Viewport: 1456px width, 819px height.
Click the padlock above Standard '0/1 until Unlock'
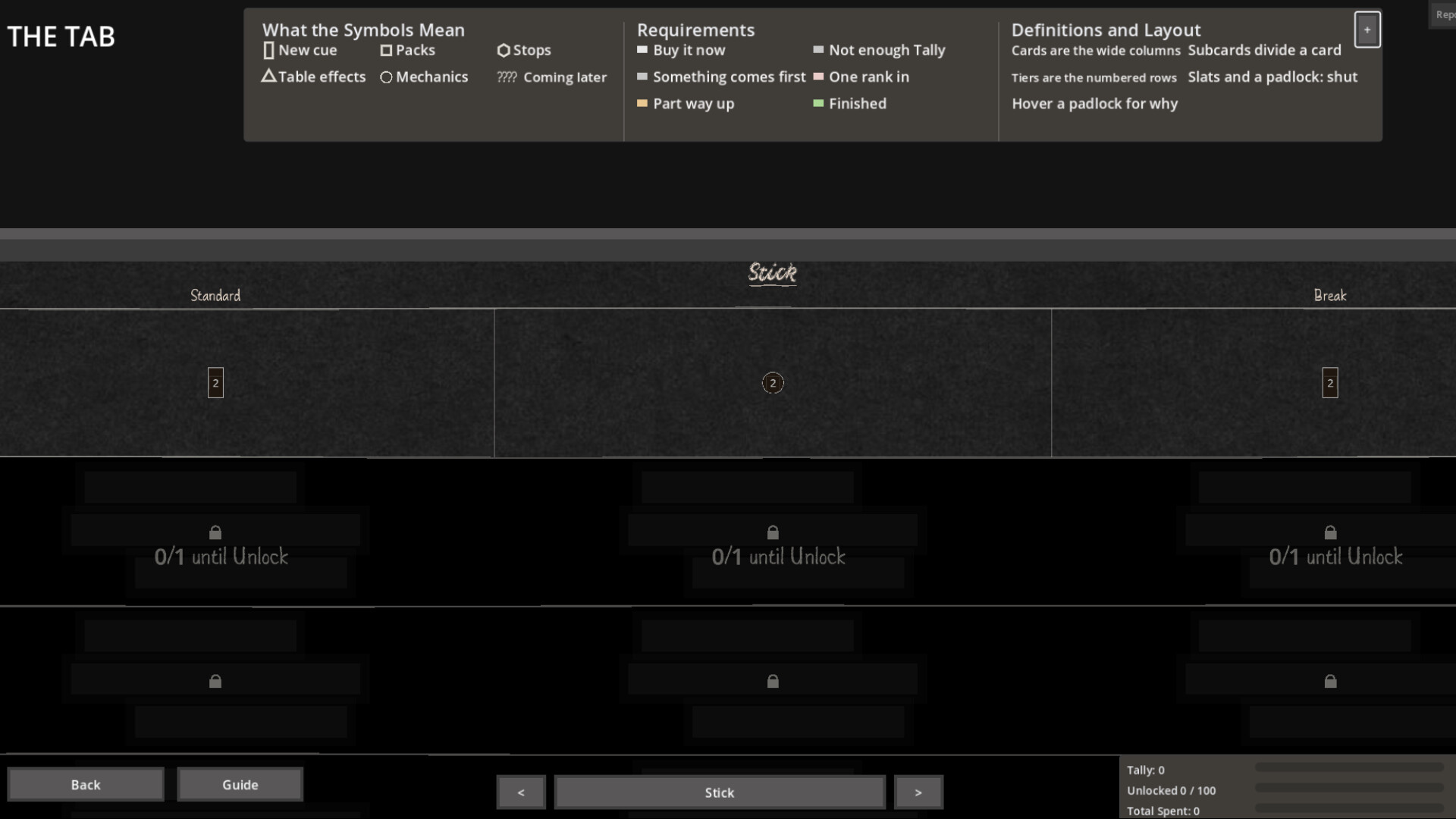[215, 532]
